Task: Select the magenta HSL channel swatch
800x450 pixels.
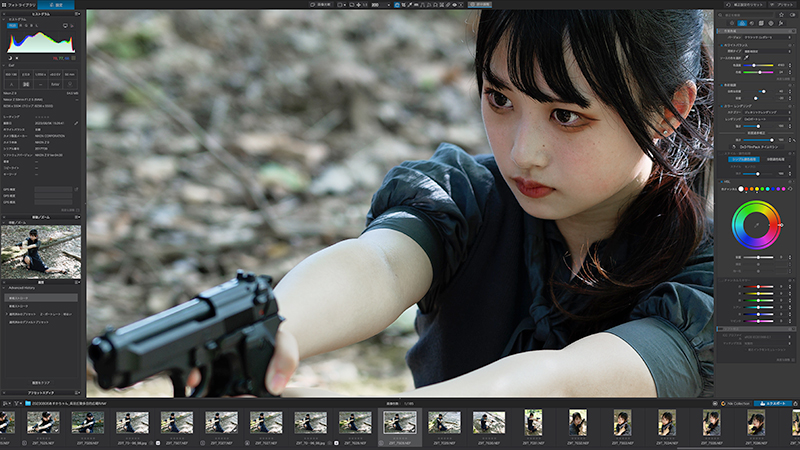Action: click(784, 189)
